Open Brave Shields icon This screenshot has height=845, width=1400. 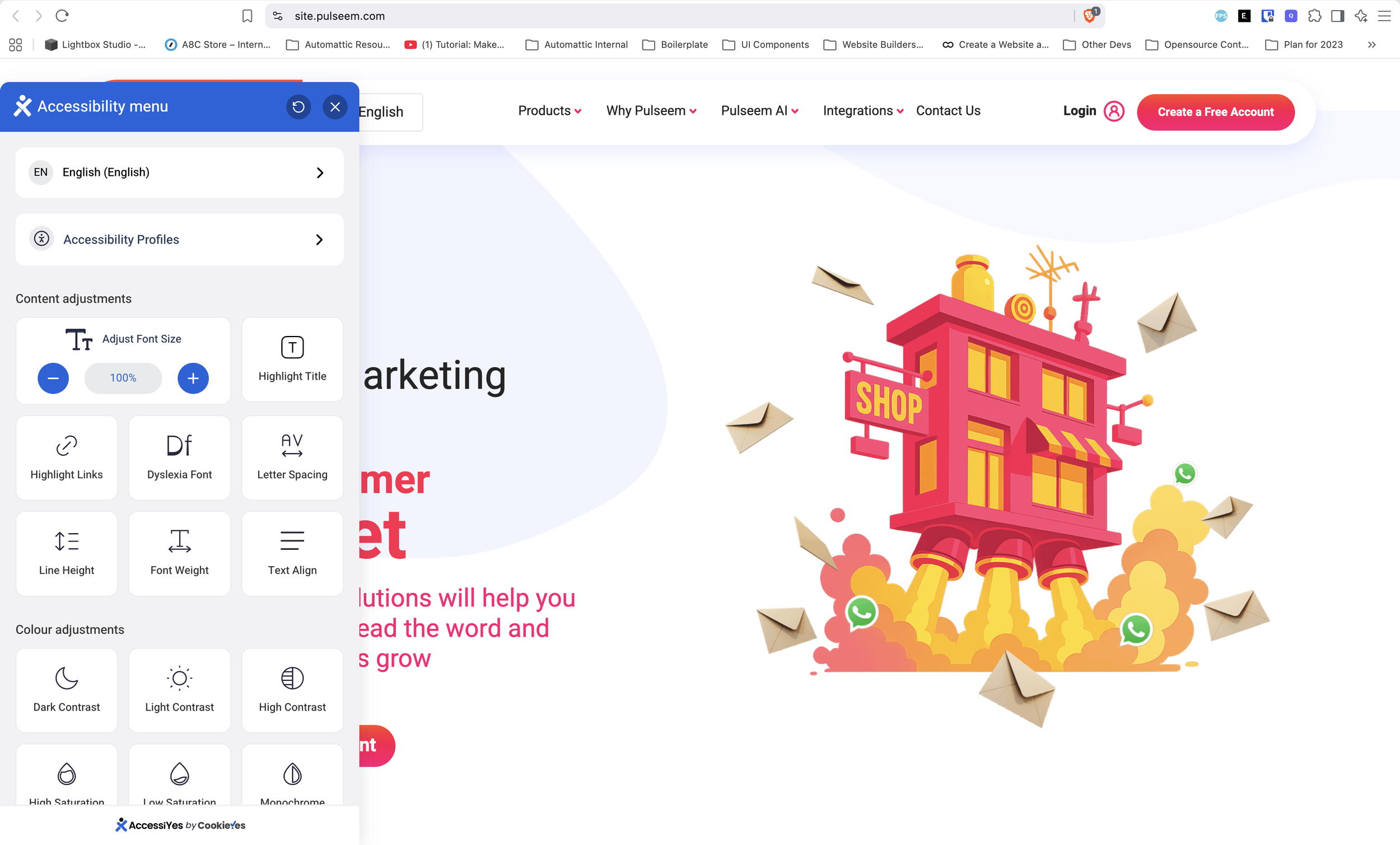[x=1090, y=15]
